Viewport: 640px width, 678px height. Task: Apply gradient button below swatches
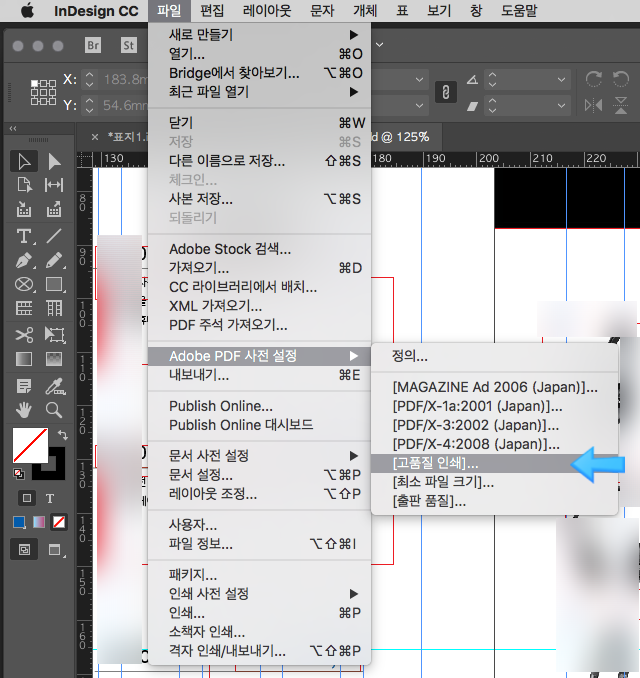tap(39, 522)
